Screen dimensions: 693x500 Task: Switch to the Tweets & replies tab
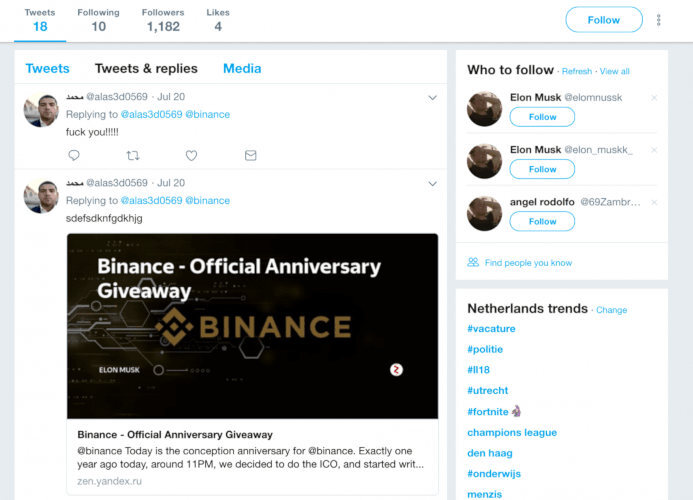pos(146,69)
